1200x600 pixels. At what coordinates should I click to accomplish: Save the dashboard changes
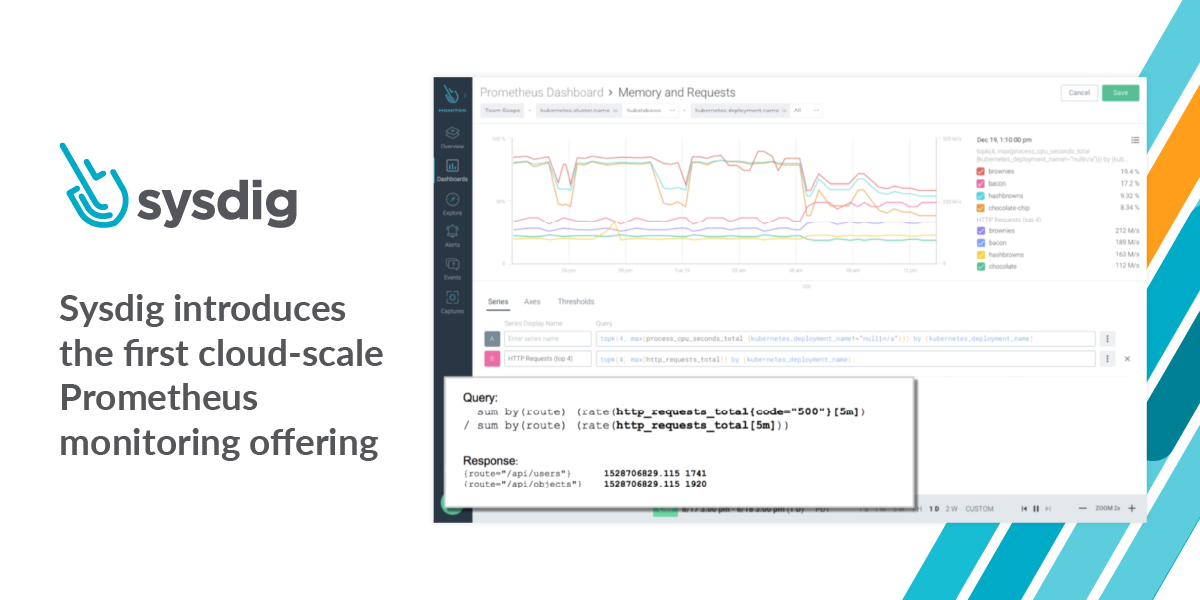[x=1120, y=92]
